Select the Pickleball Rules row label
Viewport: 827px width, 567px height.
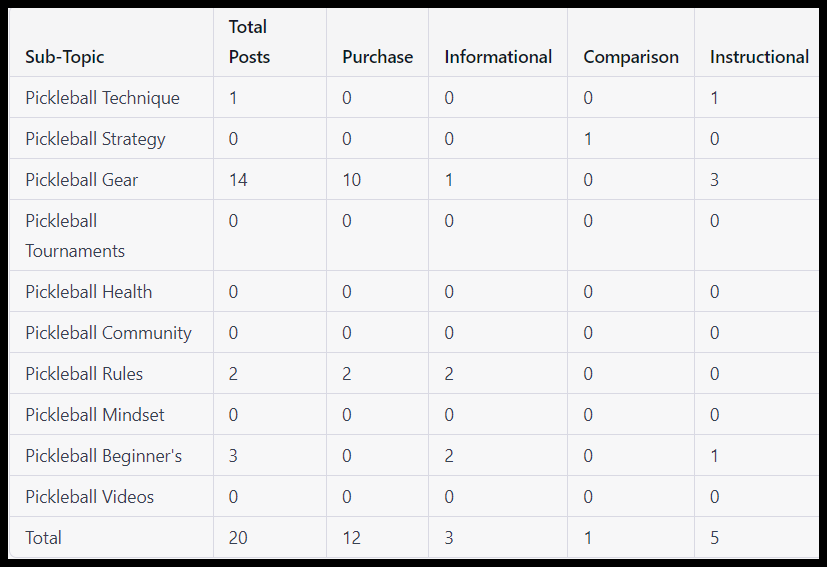pos(84,374)
